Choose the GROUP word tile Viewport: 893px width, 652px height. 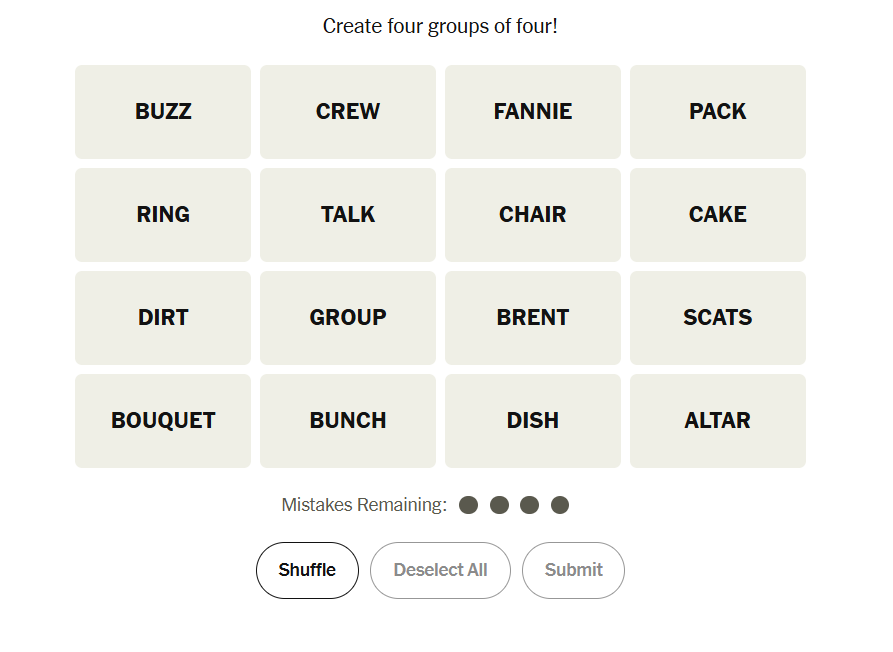(x=348, y=318)
